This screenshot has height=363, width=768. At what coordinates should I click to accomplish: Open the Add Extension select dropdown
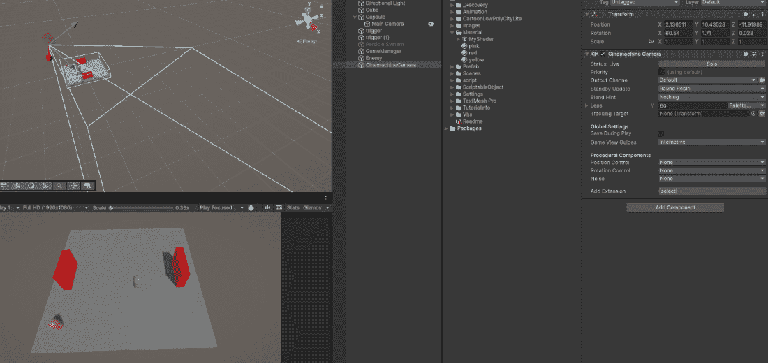coord(712,191)
